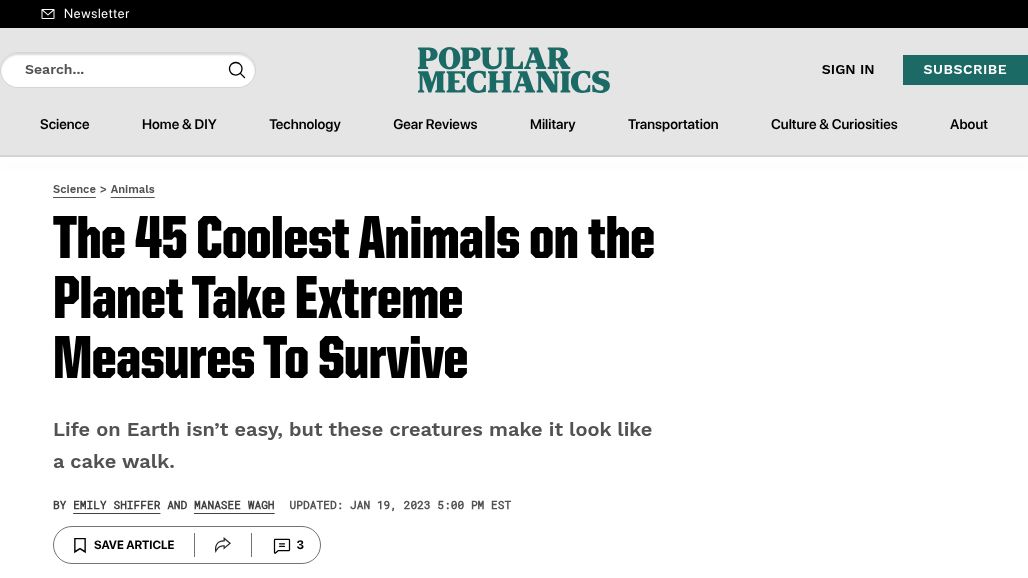Click the share arrow icon
Screen dimensions: 1028x578
coord(223,545)
